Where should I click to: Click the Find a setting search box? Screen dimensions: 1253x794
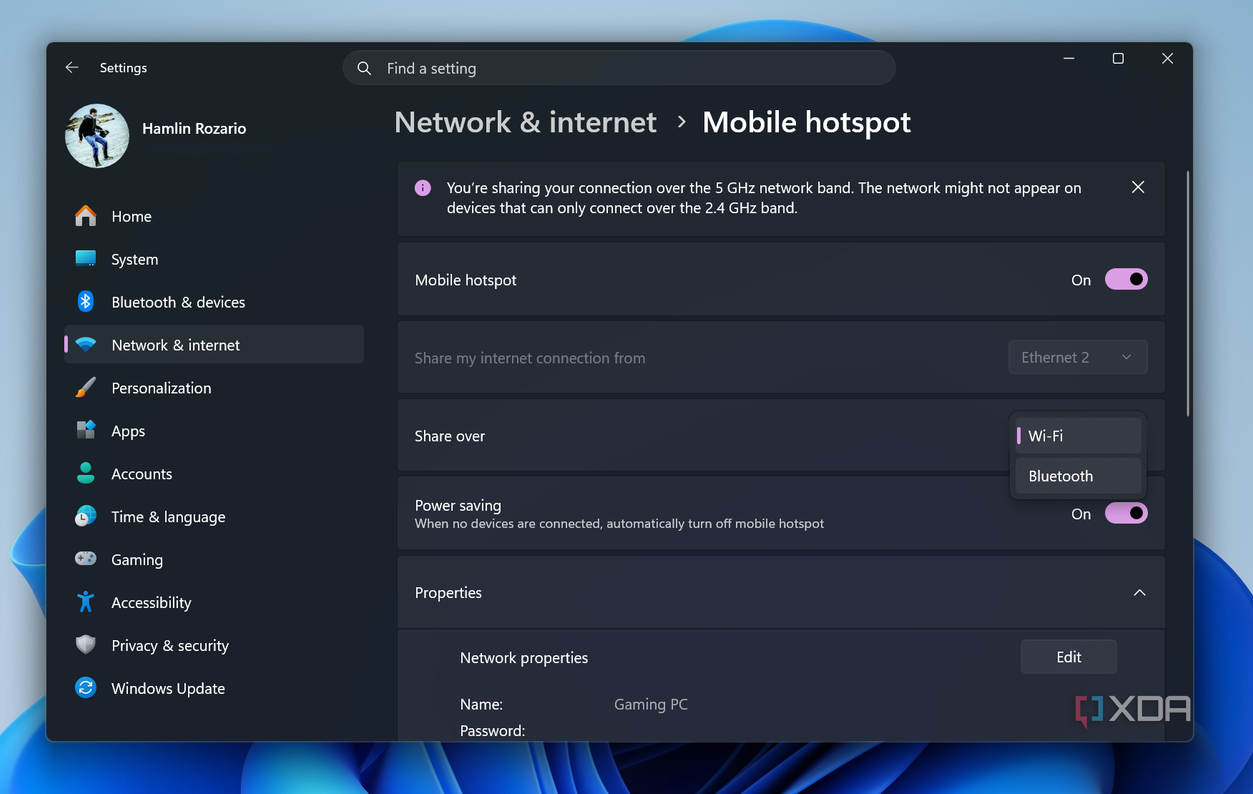pyautogui.click(x=619, y=68)
